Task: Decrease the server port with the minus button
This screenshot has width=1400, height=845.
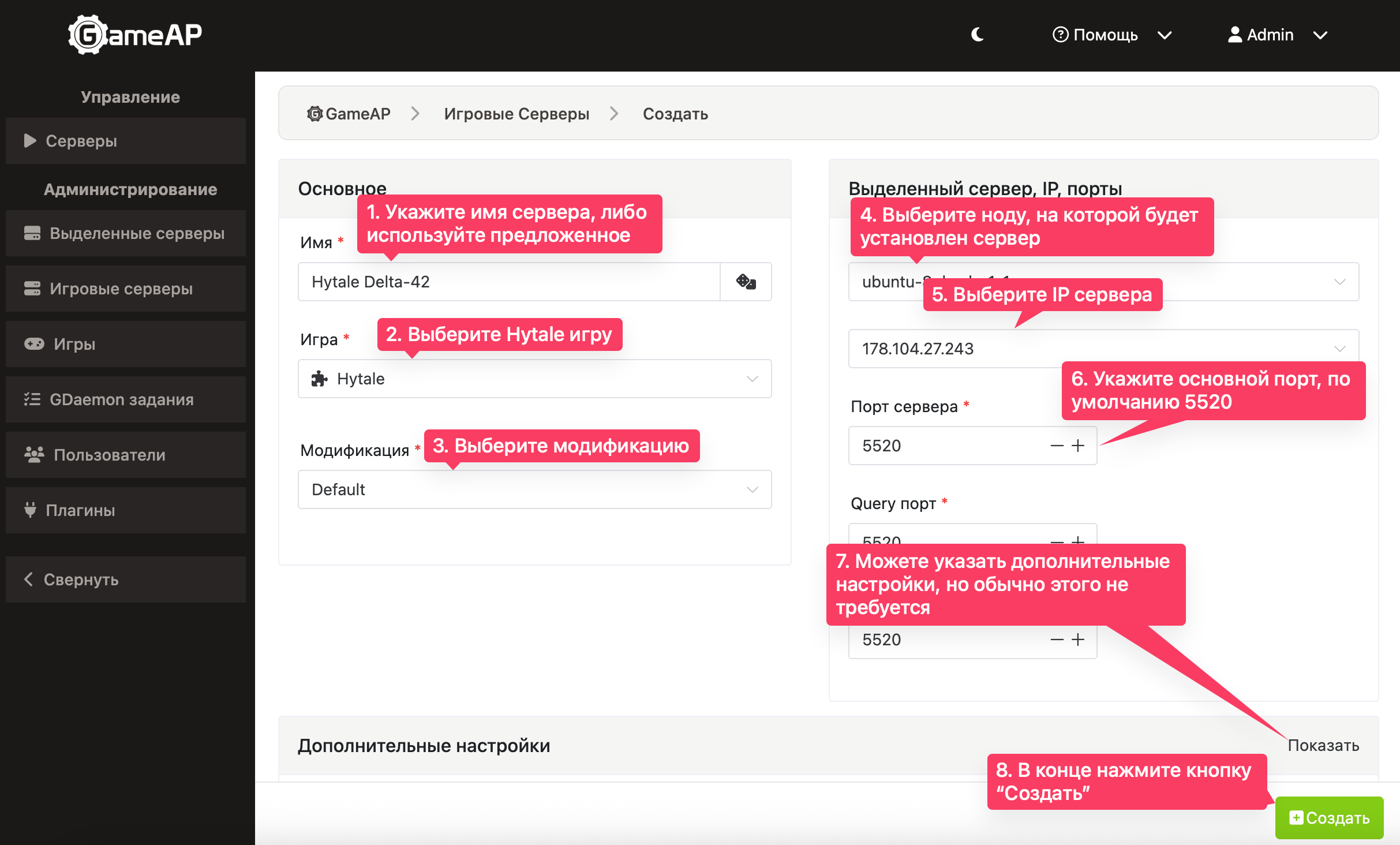Action: (1057, 446)
